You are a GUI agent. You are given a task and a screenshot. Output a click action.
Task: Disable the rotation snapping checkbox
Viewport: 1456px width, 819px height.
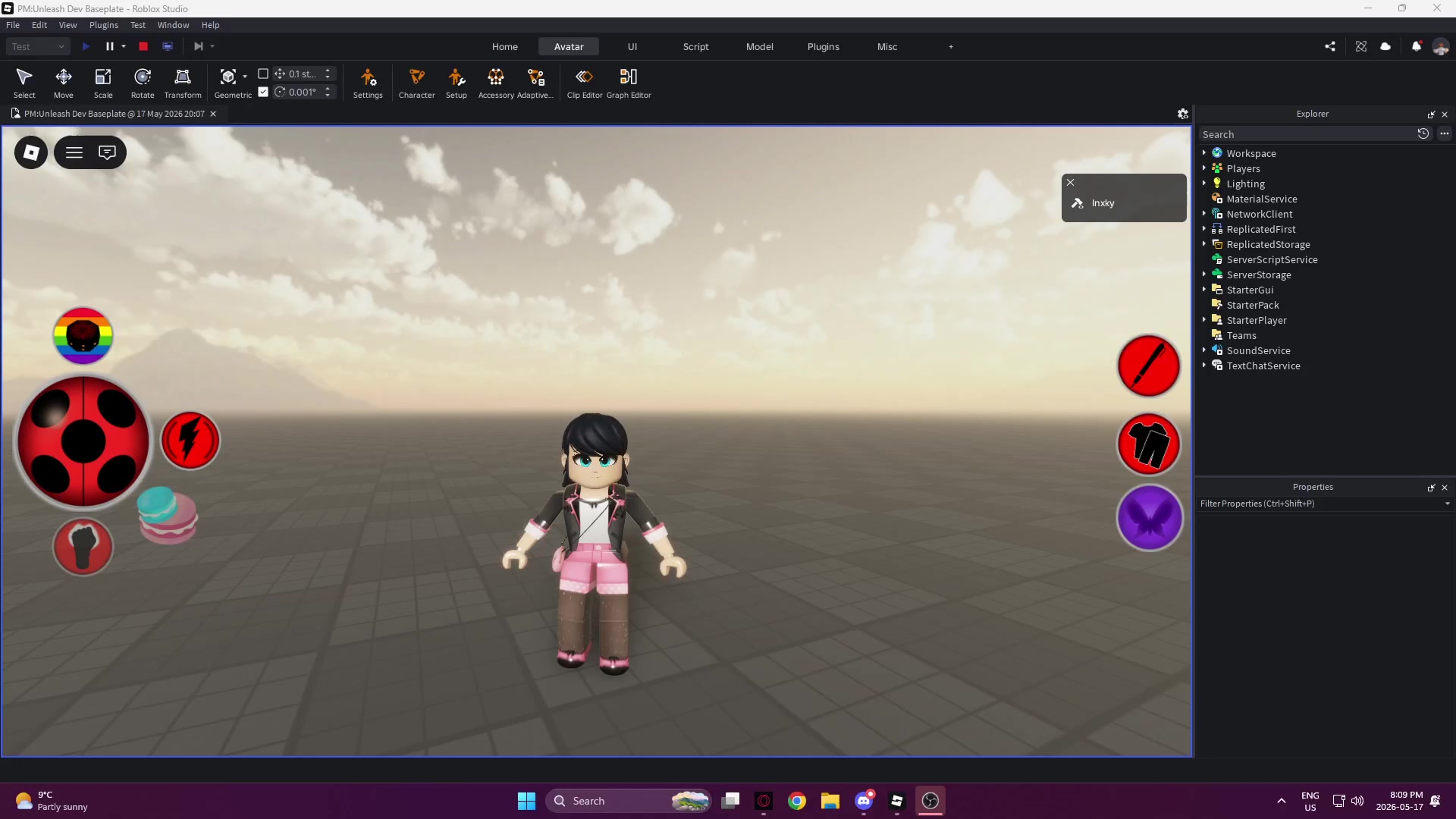click(263, 92)
